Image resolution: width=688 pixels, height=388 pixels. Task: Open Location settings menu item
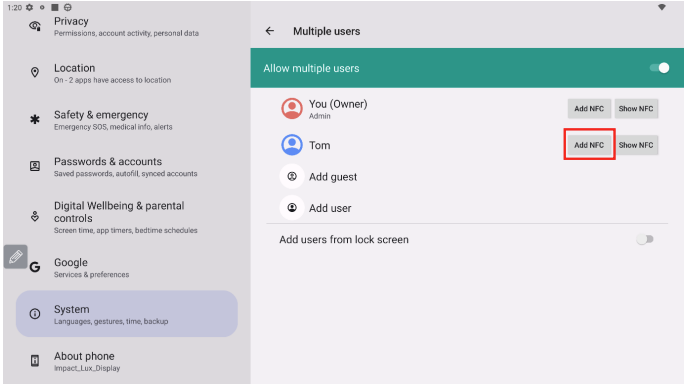tap(127, 73)
